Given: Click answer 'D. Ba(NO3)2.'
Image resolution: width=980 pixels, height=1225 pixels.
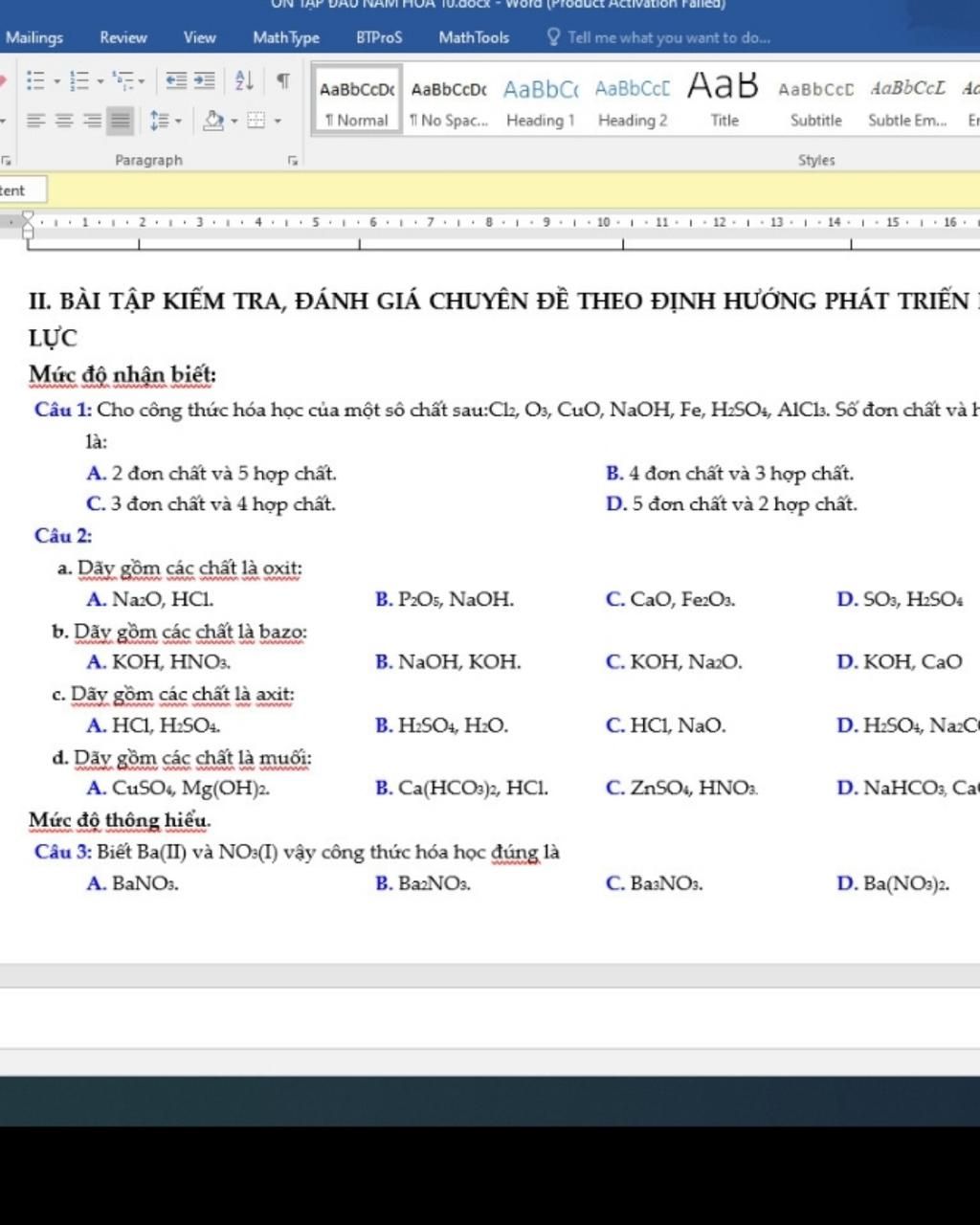Looking at the screenshot, I should tap(893, 883).
